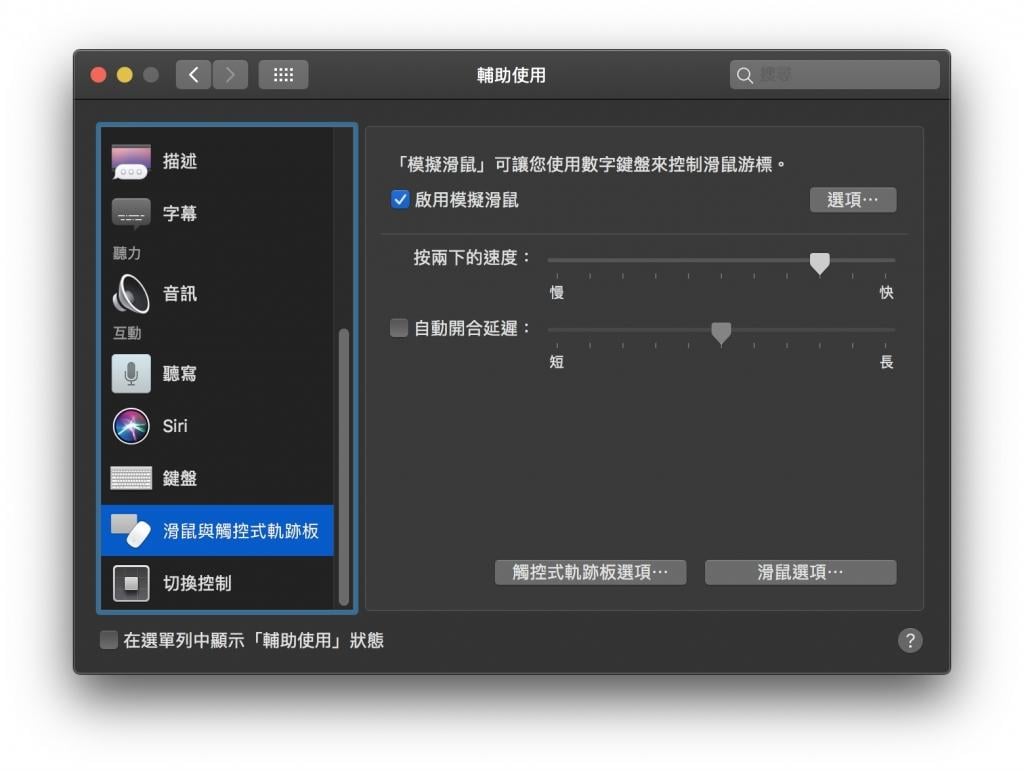
Task: Click the forward navigation arrow
Action: pyautogui.click(x=230, y=75)
